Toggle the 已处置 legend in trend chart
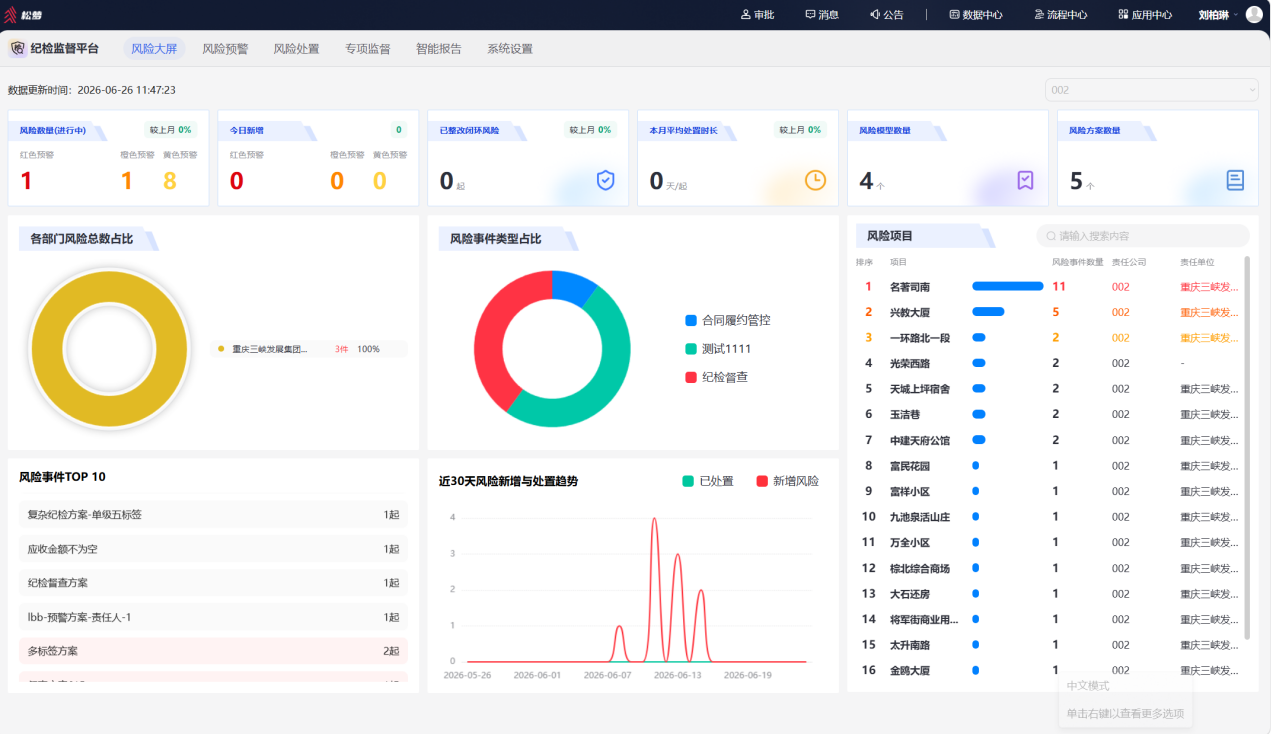This screenshot has height=734, width=1273. (x=708, y=481)
